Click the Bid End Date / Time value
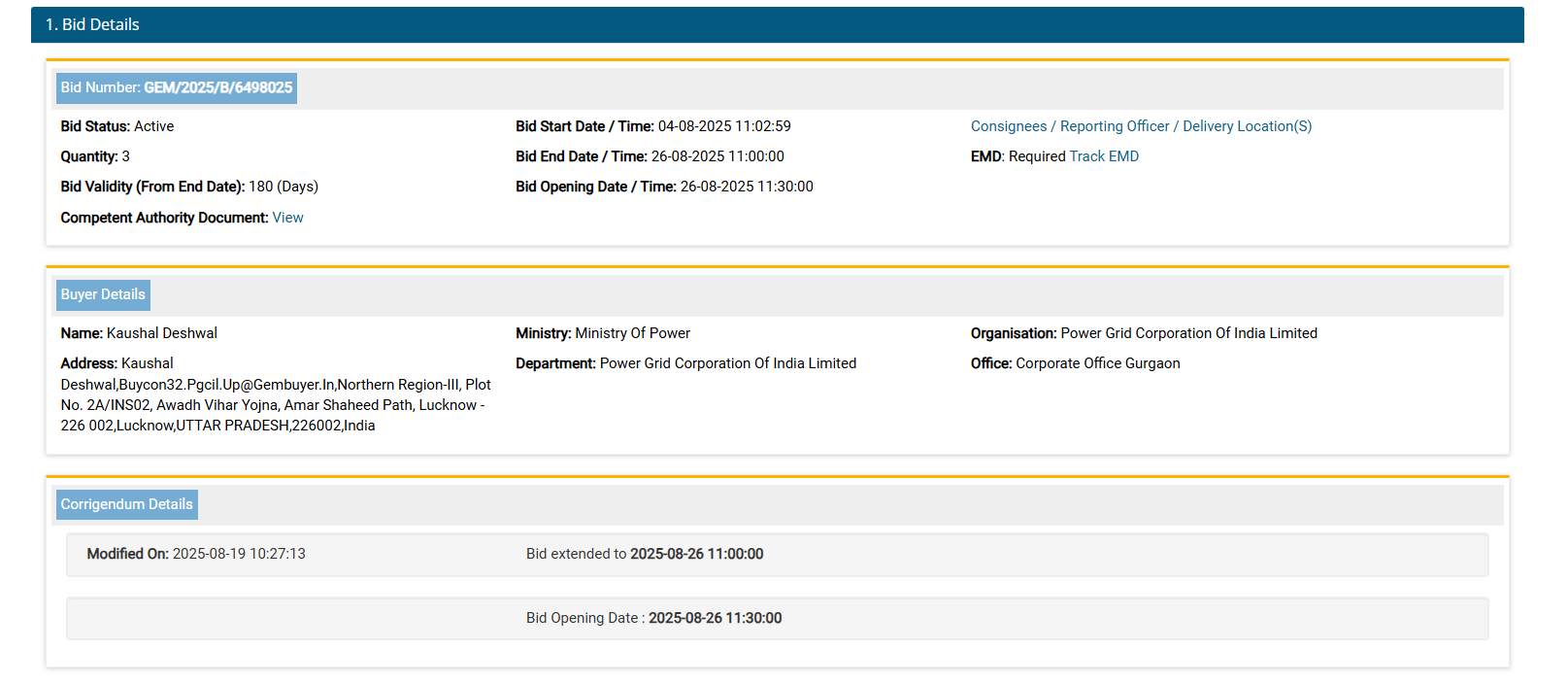Image resolution: width=1568 pixels, height=684 pixels. pyautogui.click(x=717, y=156)
